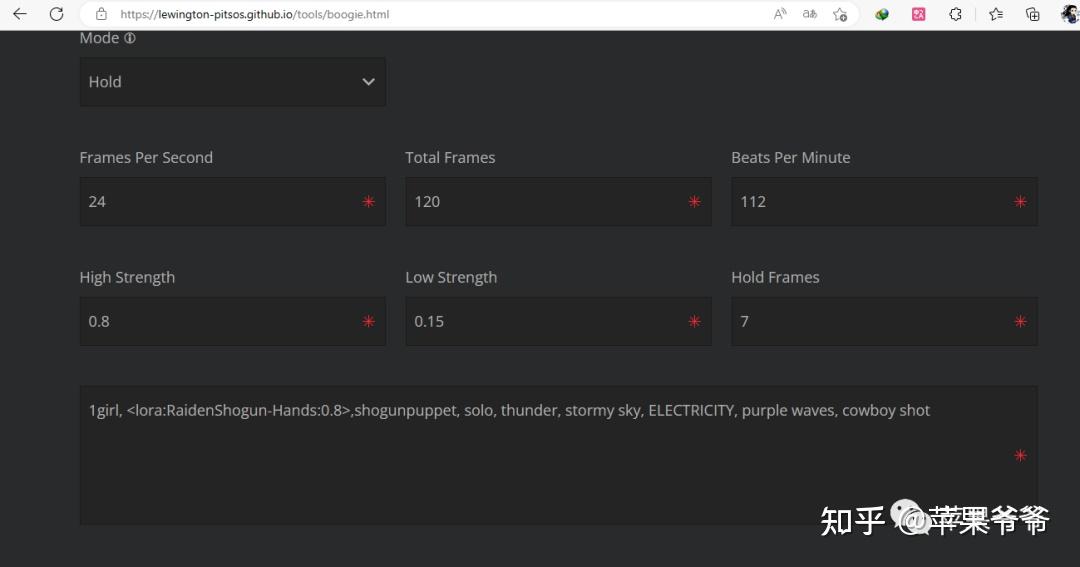Open the Read Aloud tool
This screenshot has height=567, width=1080.
[x=780, y=14]
